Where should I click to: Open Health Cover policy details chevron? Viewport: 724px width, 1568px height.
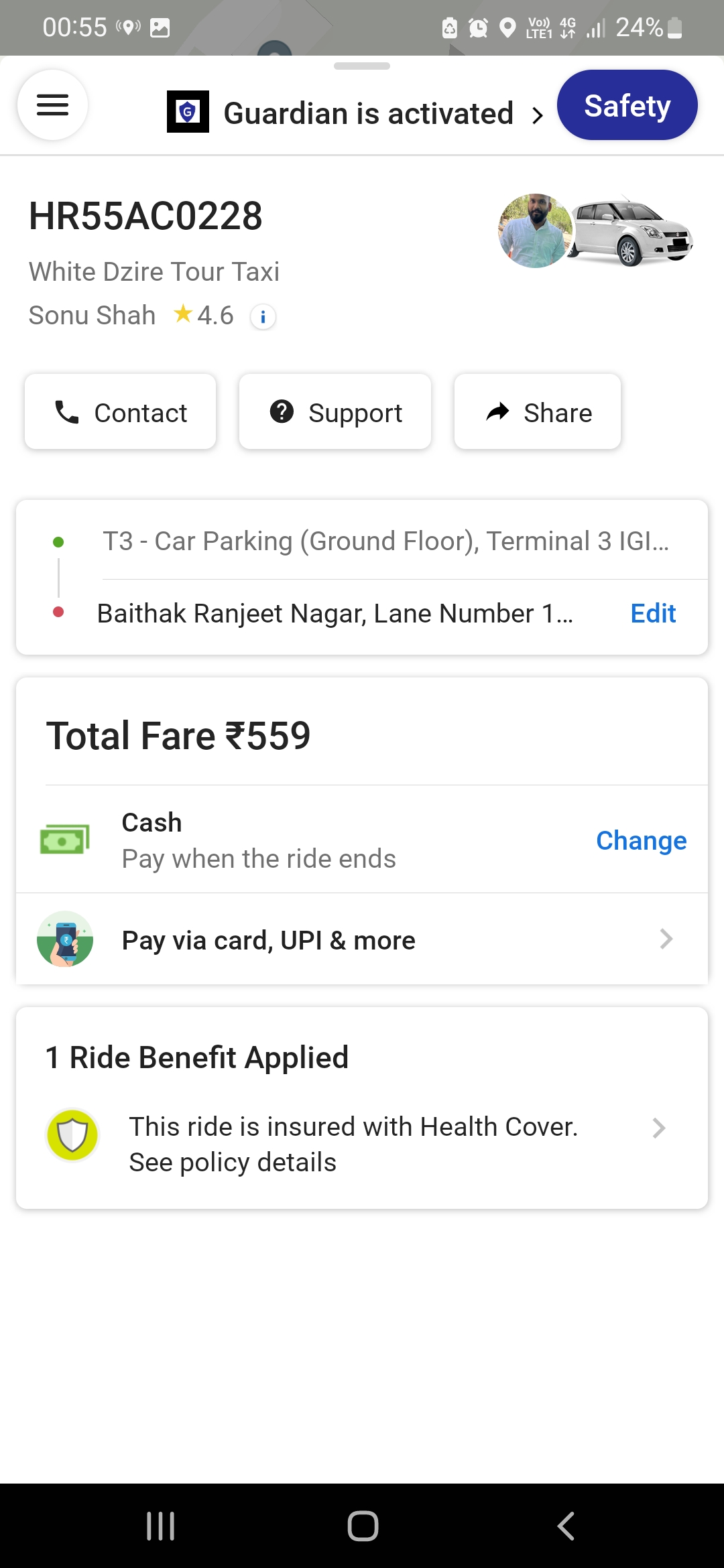[658, 1128]
